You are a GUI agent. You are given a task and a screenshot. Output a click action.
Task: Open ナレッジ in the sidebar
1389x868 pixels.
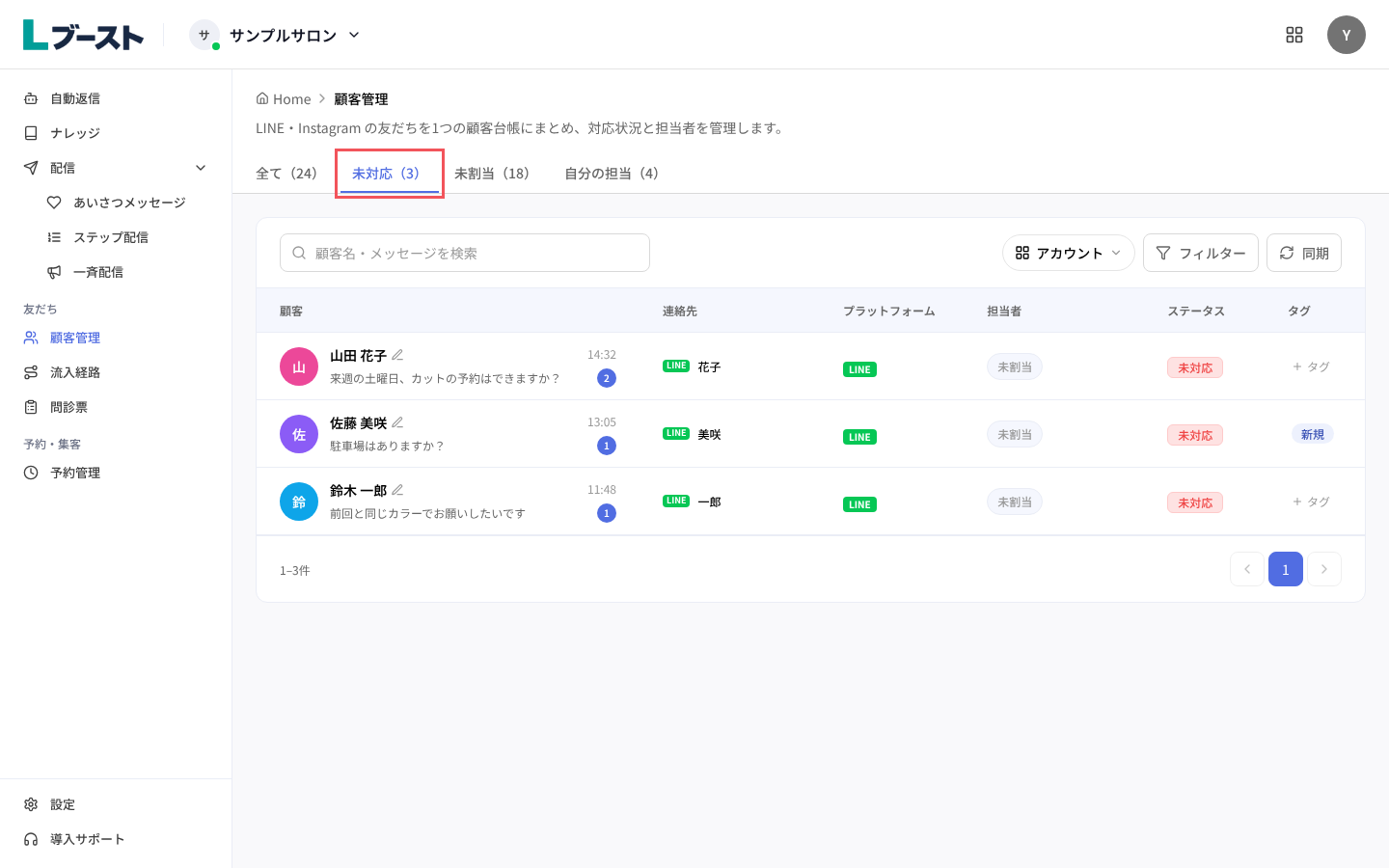click(116, 133)
